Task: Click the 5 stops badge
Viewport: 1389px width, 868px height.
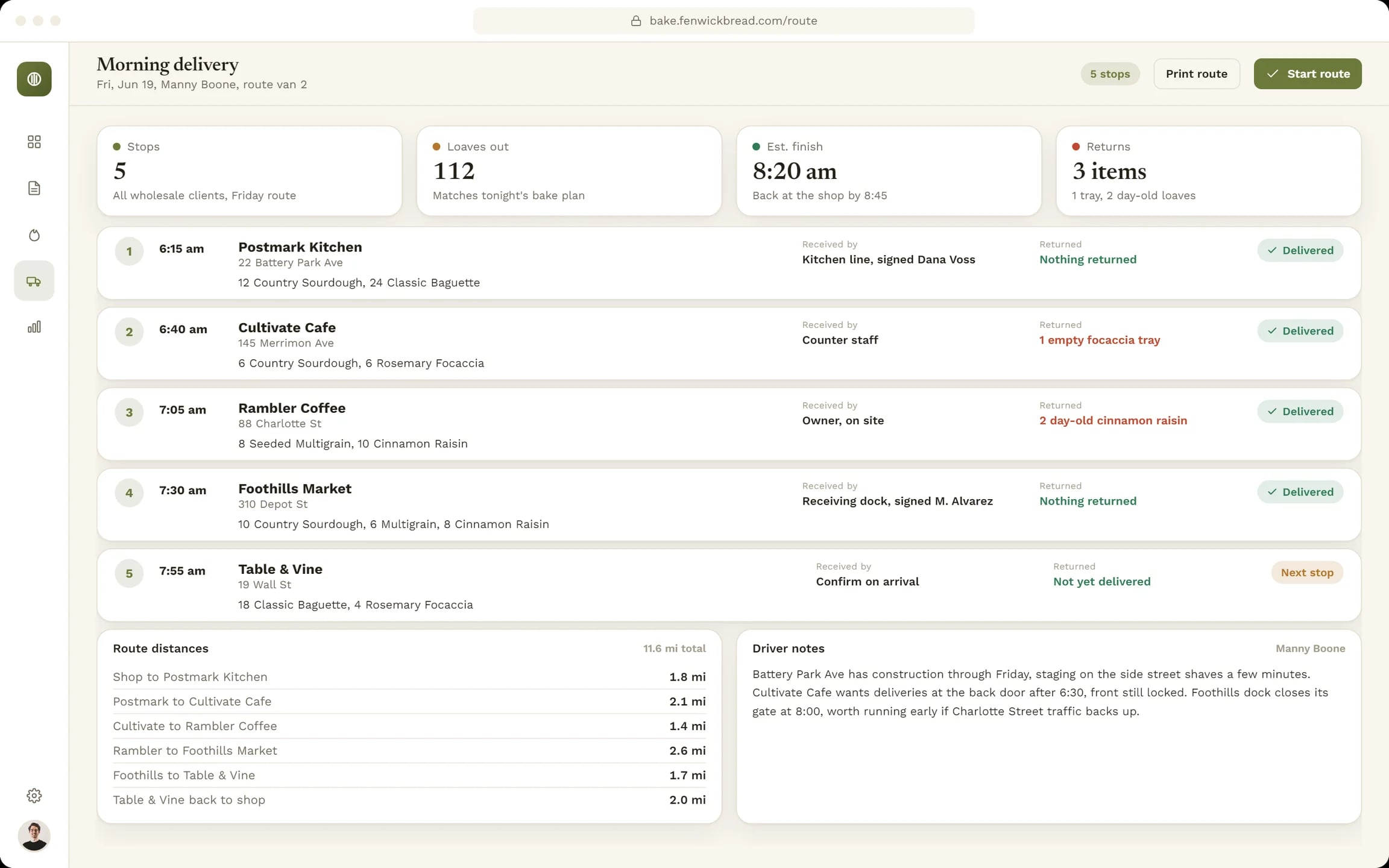Action: [x=1110, y=74]
